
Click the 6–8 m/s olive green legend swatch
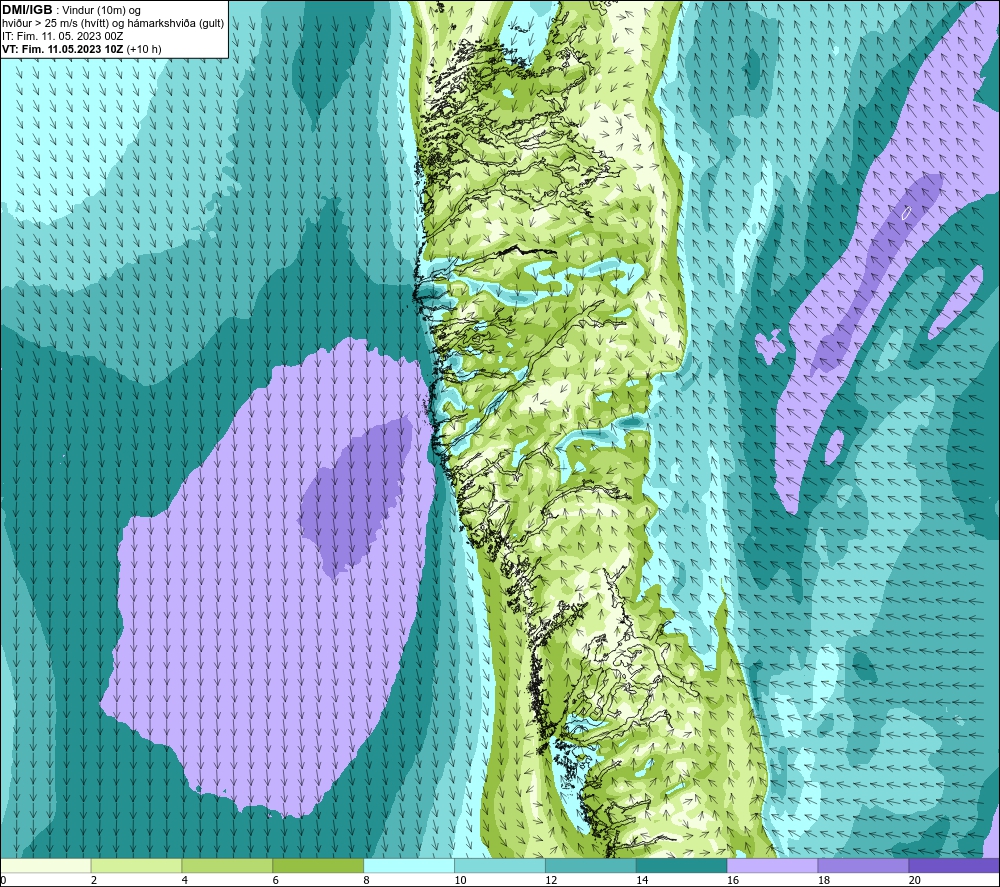tap(318, 865)
